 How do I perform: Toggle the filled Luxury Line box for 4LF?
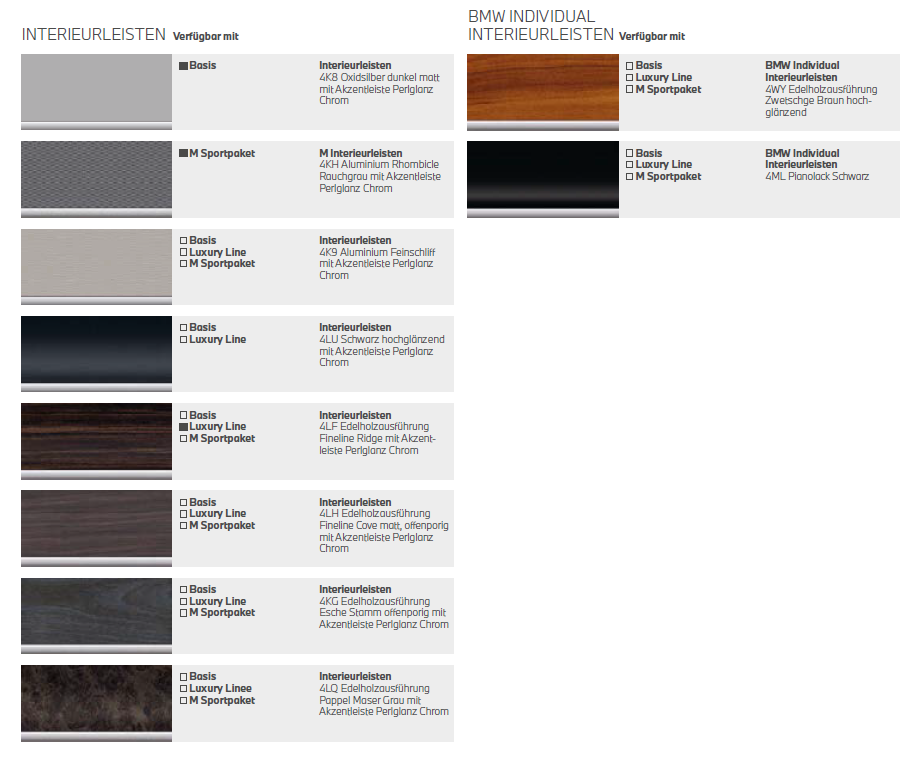point(183,427)
